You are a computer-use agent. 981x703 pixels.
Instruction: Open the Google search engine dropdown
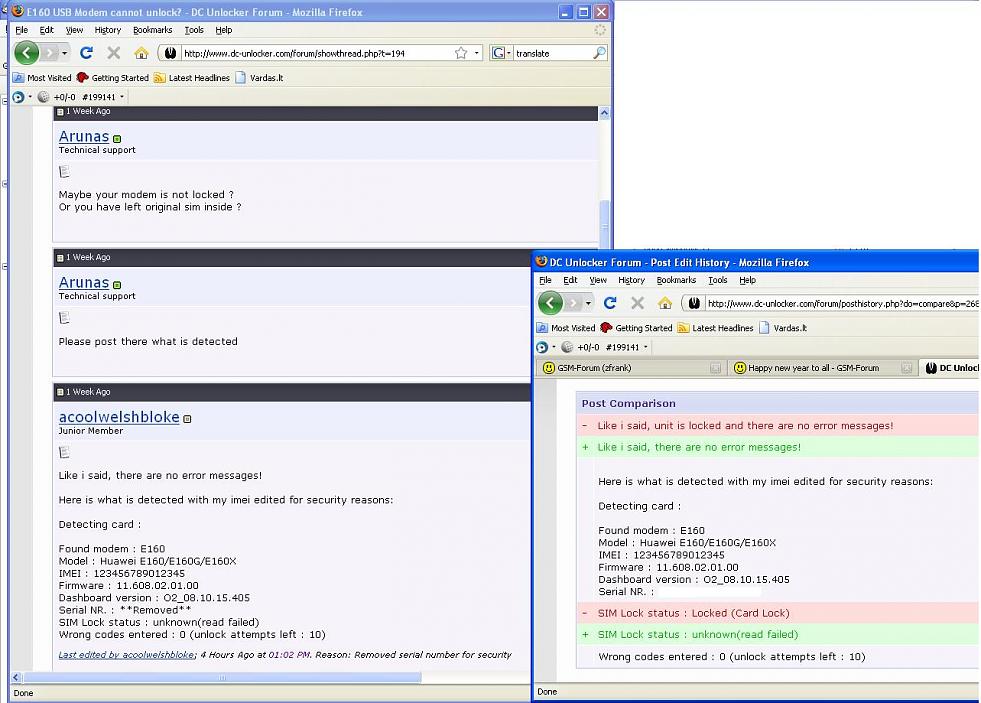pos(500,53)
